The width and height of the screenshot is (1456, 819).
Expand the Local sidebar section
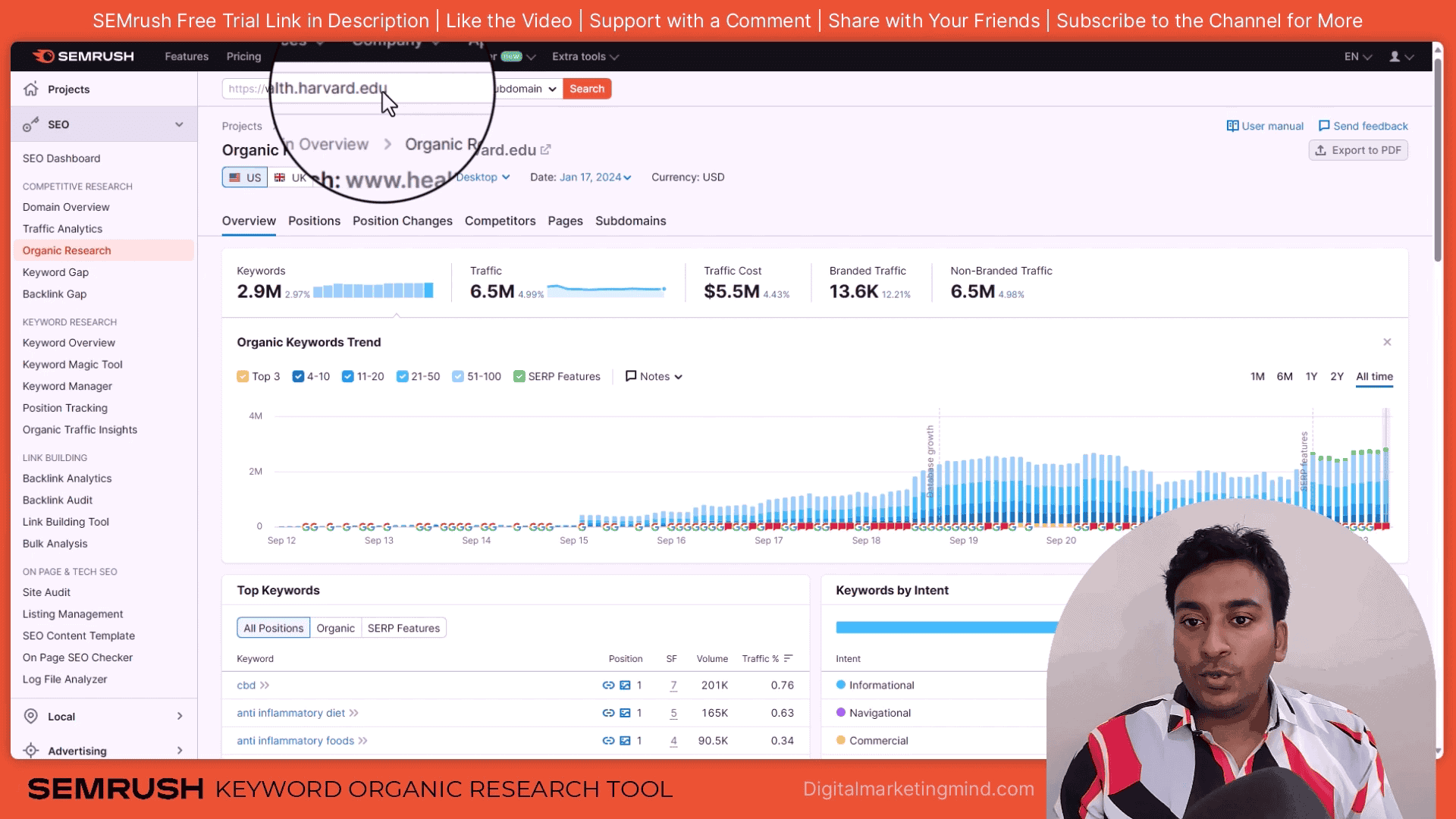(180, 716)
